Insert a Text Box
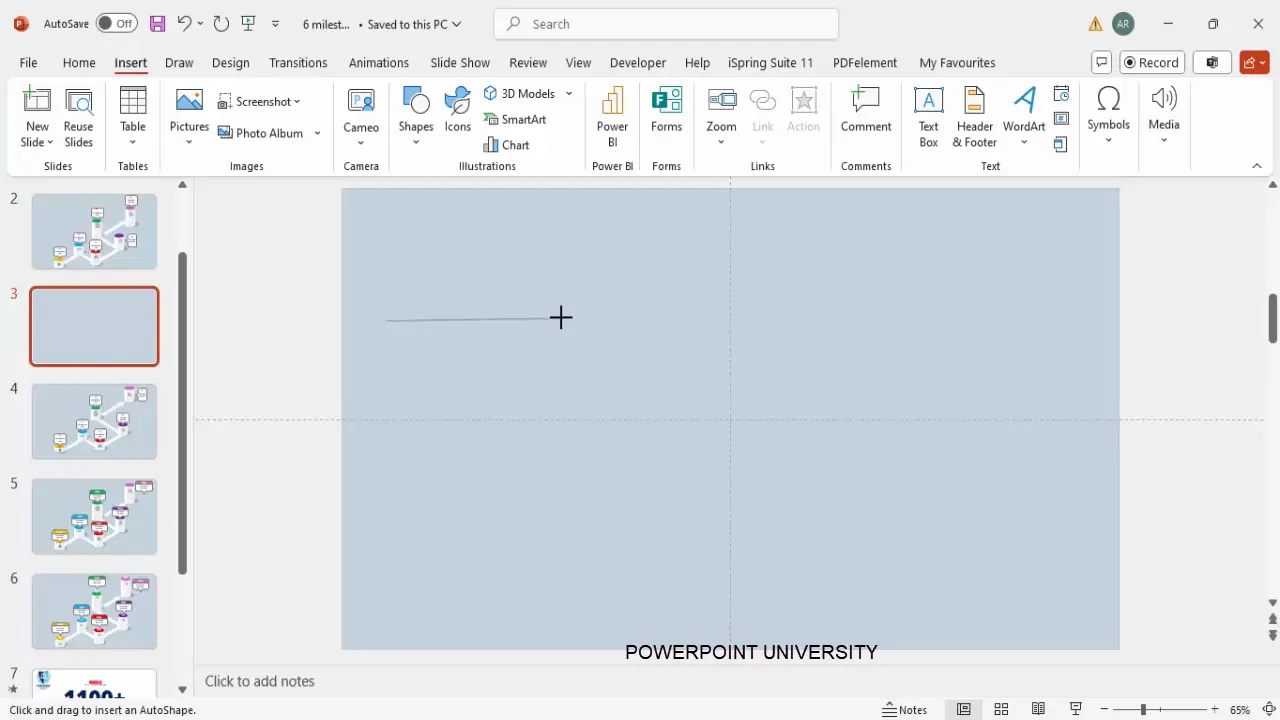The height and width of the screenshot is (720, 1280). 928,118
